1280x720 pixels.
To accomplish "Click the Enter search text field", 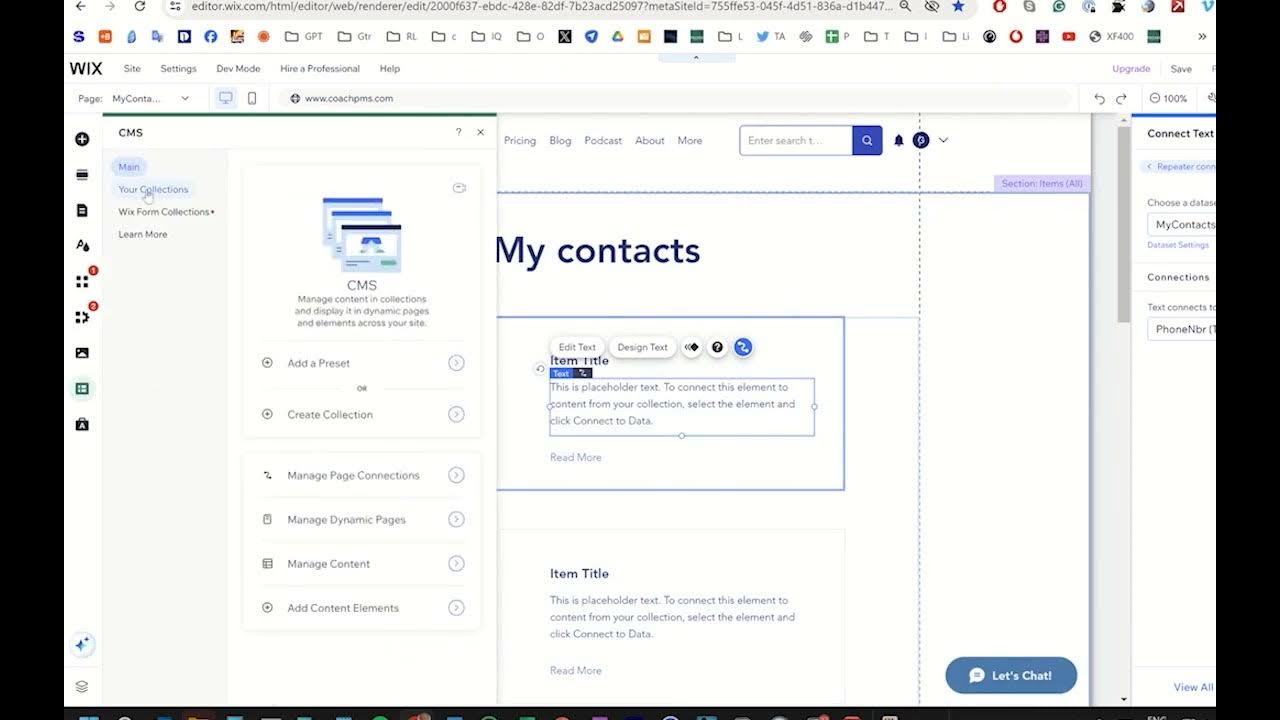I will point(796,141).
